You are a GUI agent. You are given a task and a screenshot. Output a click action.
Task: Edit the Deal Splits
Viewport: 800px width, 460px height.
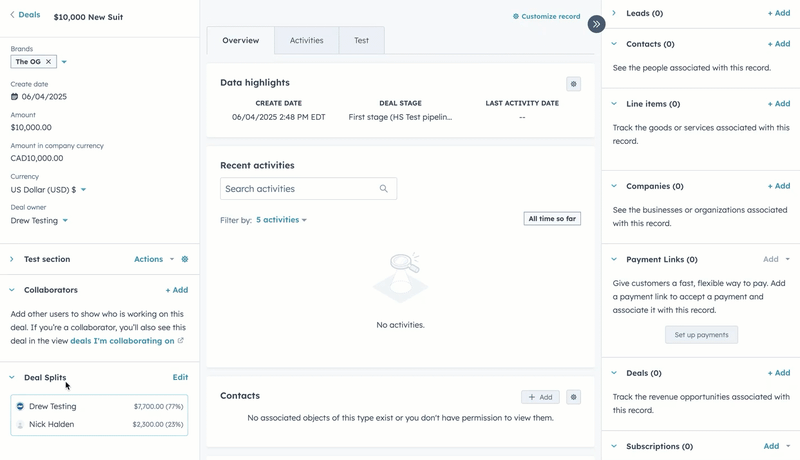coord(180,377)
